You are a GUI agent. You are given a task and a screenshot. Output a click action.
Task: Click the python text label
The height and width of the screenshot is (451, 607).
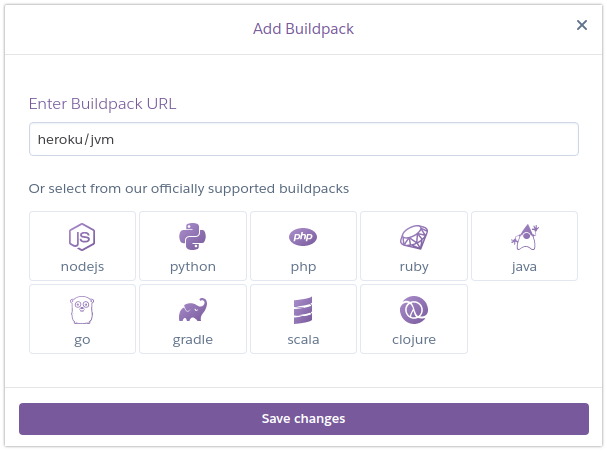coord(193,267)
